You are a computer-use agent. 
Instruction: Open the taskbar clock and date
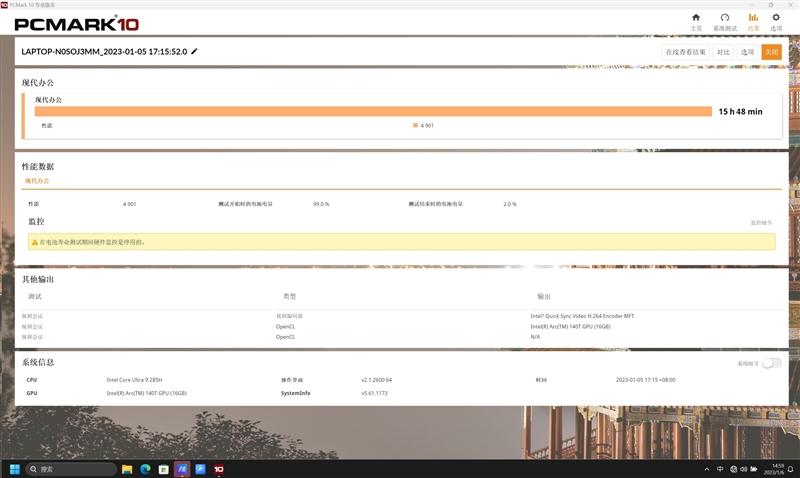[775, 468]
